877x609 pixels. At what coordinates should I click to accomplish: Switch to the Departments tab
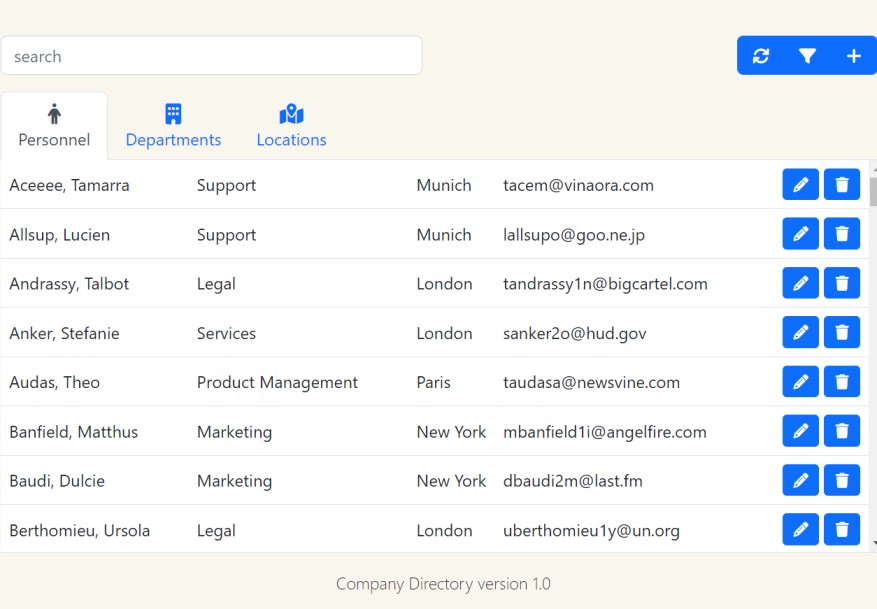pyautogui.click(x=173, y=127)
